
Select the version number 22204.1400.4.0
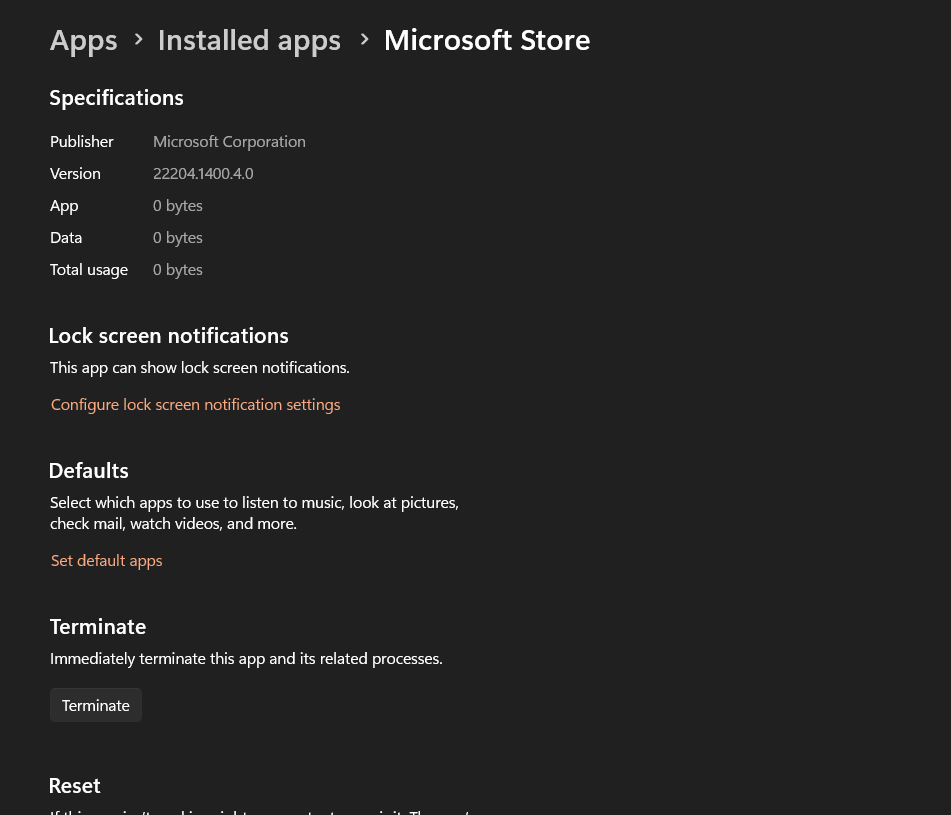point(203,173)
